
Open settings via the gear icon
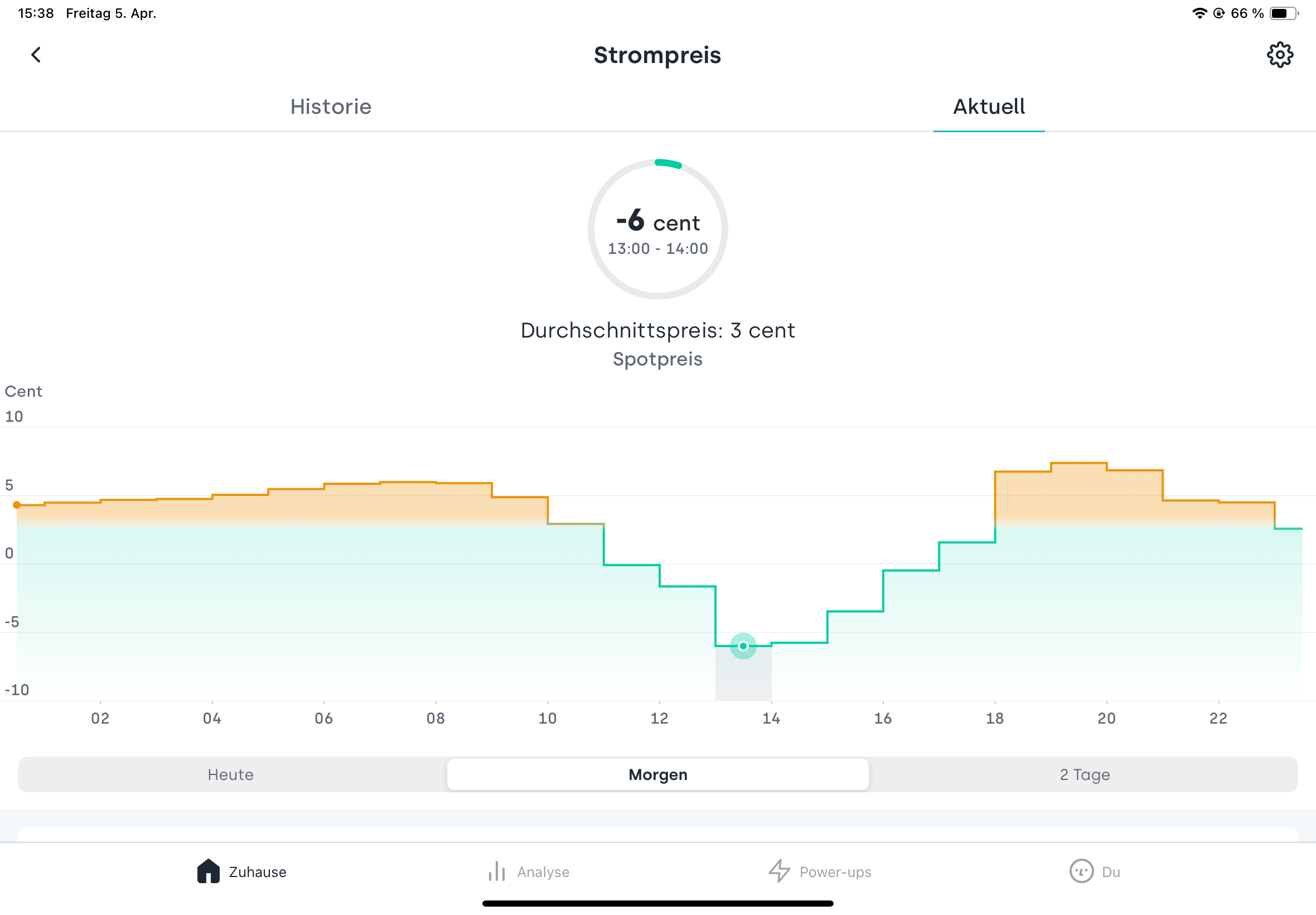1279,55
